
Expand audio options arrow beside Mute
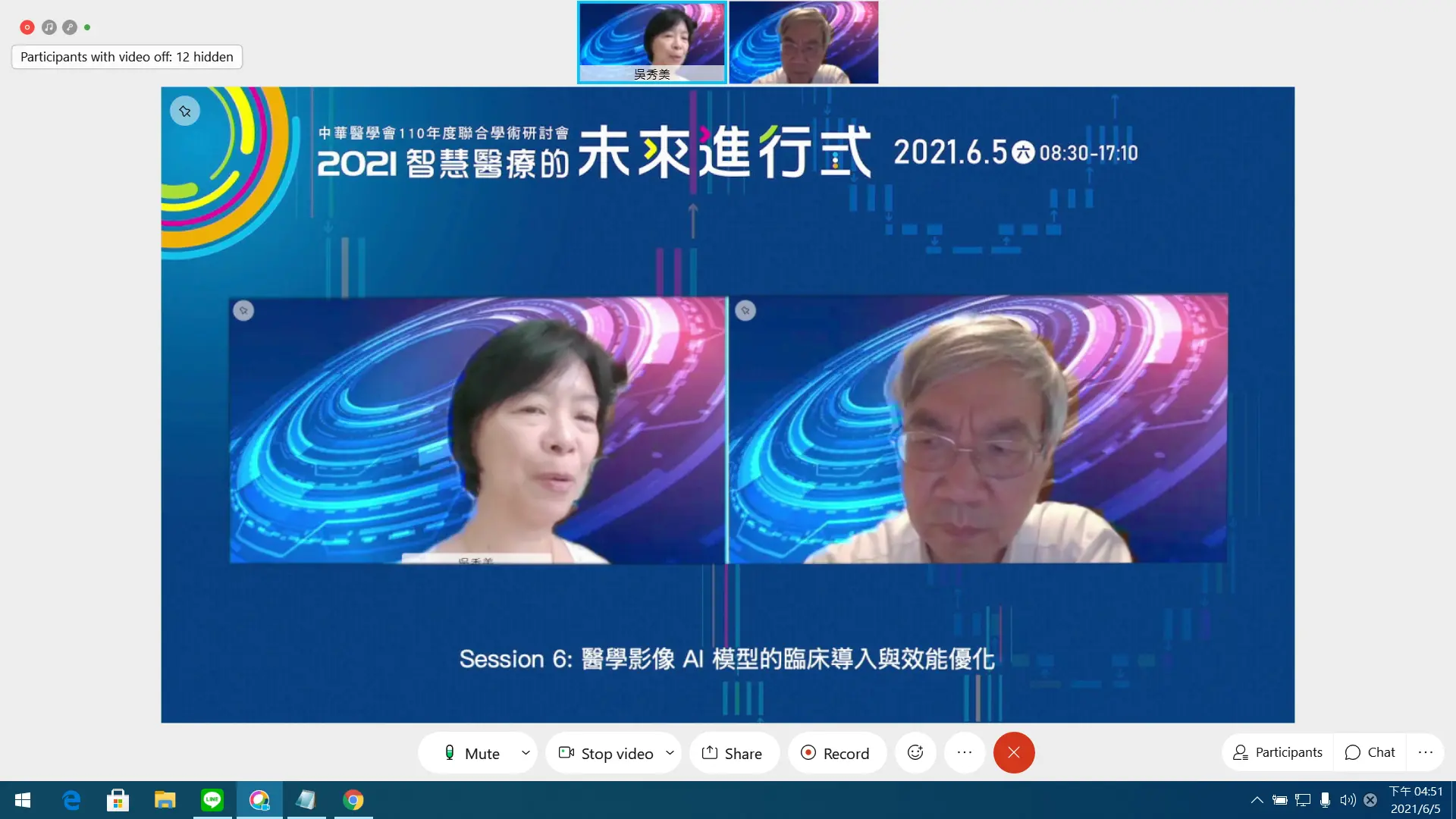coord(526,753)
